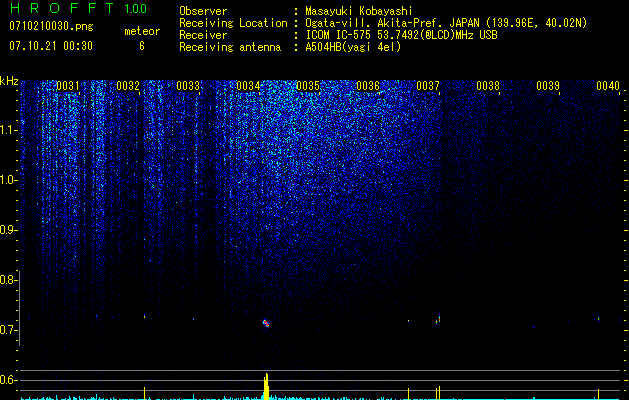Click the 0.9 kHz axis label
This screenshot has height=400, width=629.
(9, 230)
